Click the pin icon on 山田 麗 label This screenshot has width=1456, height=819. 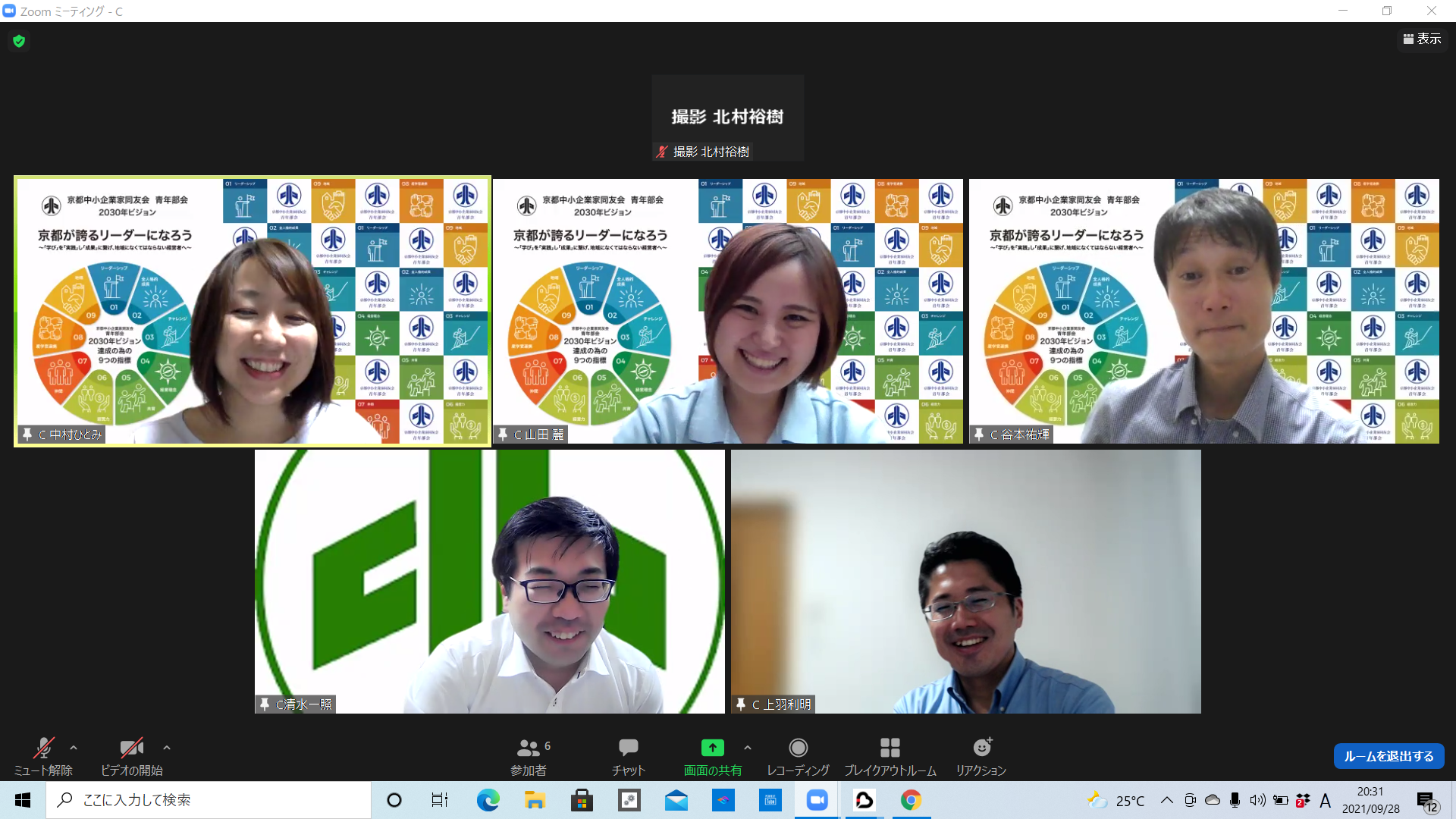point(502,435)
